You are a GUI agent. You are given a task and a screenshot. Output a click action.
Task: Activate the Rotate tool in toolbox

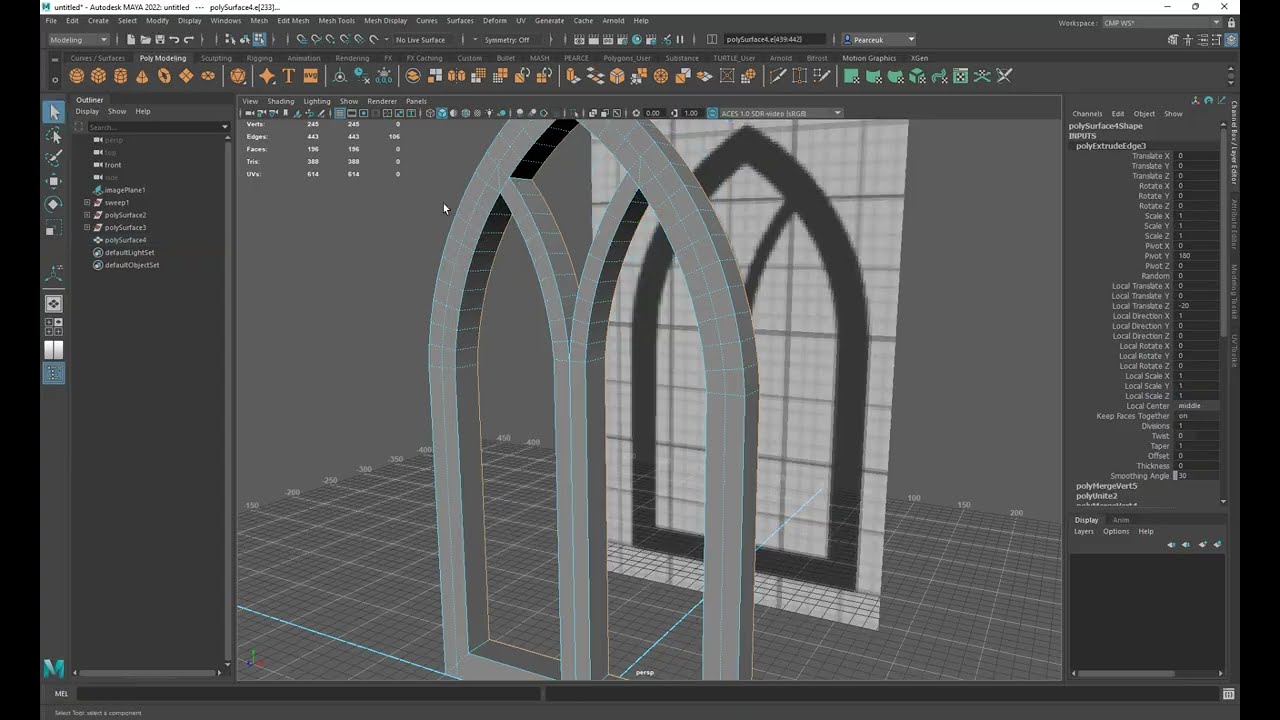click(54, 204)
